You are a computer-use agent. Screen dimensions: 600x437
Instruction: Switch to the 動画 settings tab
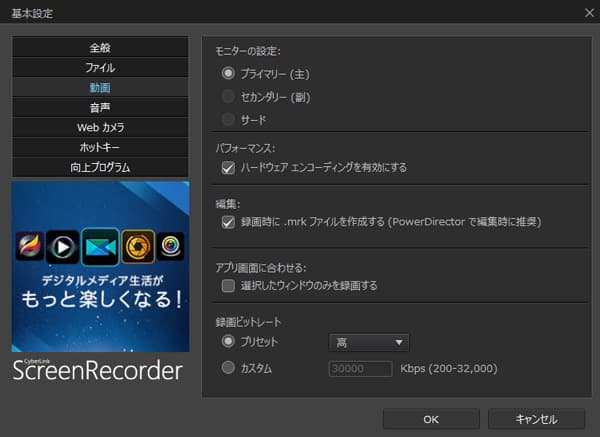(x=100, y=87)
